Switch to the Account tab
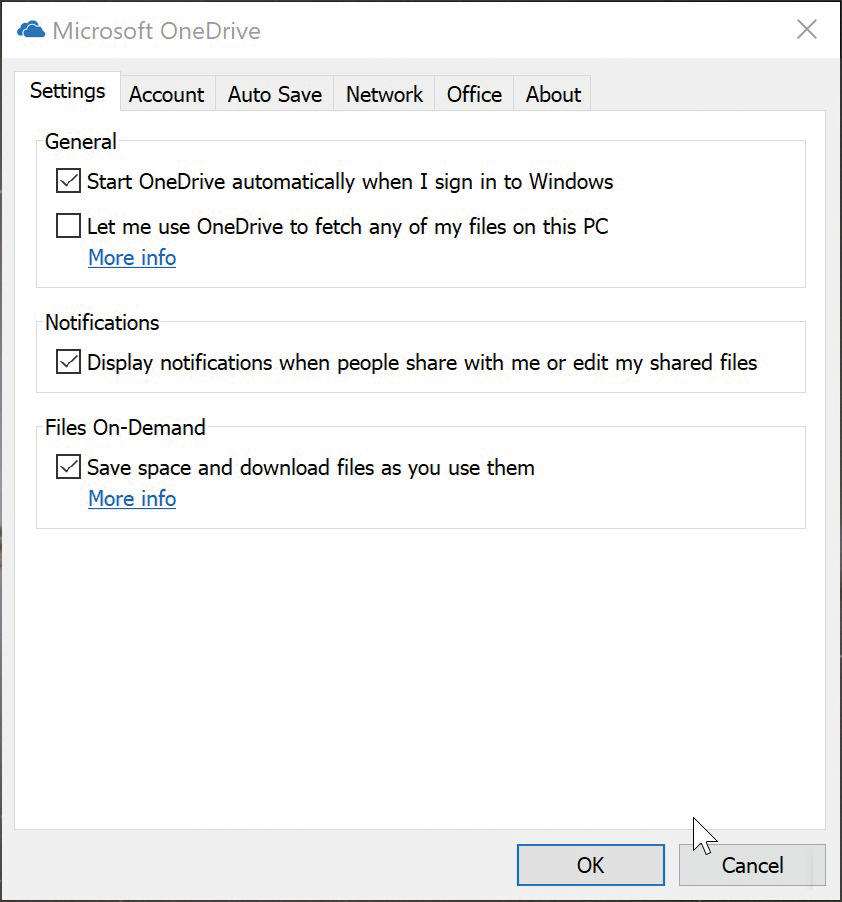This screenshot has height=902, width=842. (167, 94)
